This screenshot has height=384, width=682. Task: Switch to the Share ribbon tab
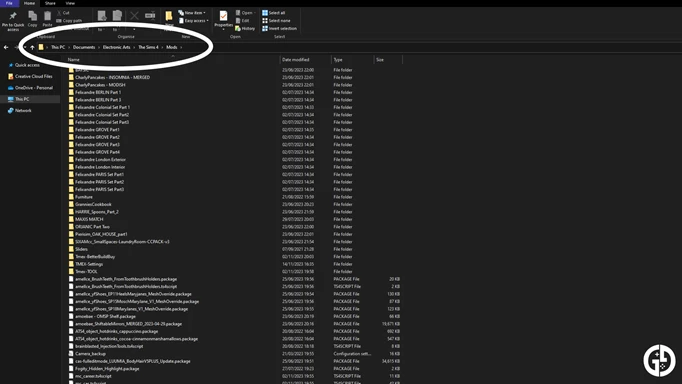(x=50, y=3)
